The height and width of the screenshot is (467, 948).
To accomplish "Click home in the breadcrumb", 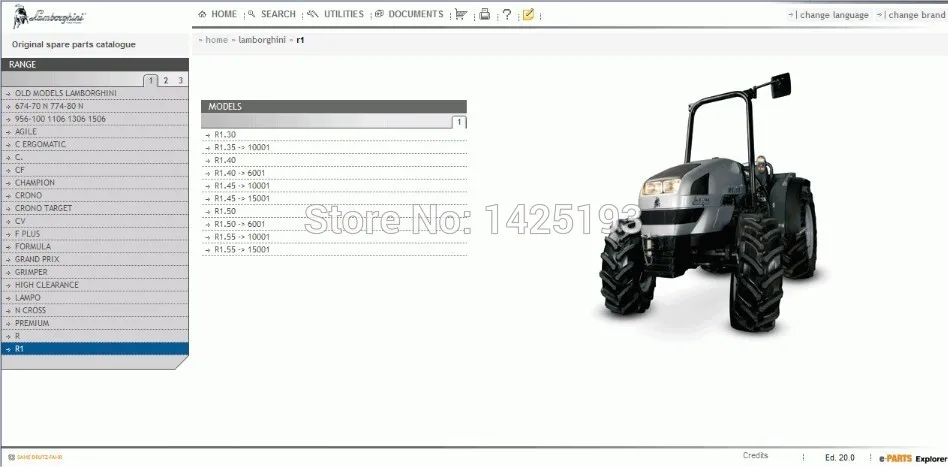I will coord(216,40).
